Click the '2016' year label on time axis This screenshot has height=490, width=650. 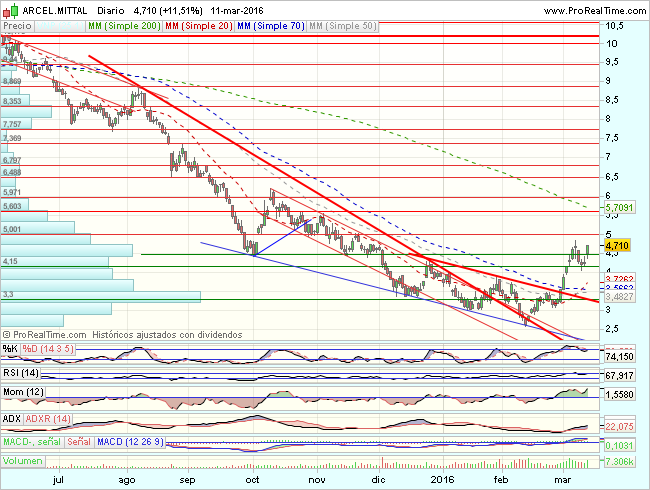tap(443, 480)
